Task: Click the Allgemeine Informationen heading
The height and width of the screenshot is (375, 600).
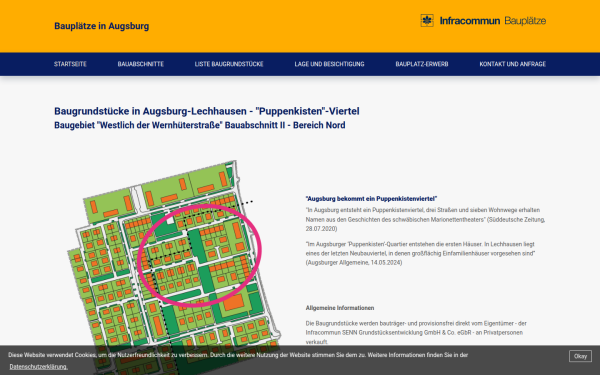Action: (x=340, y=308)
